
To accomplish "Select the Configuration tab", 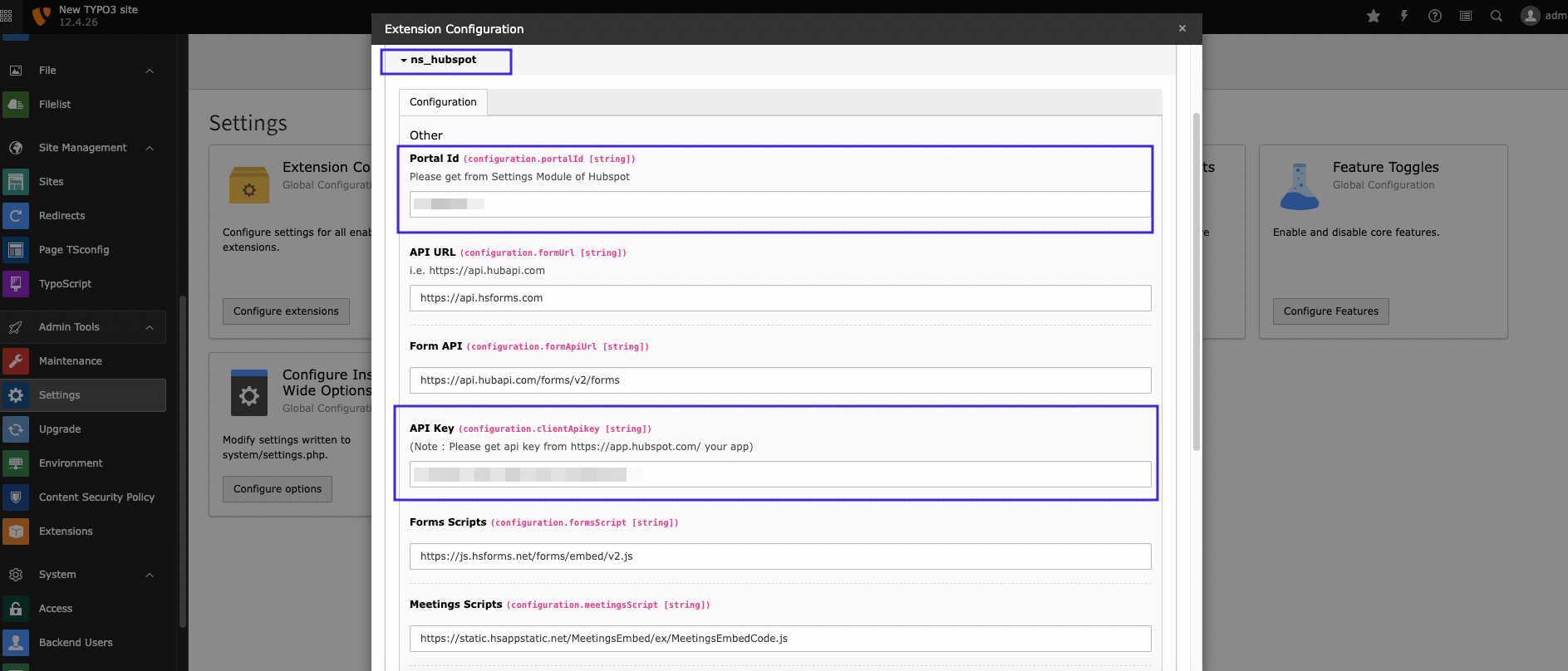I will [443, 102].
